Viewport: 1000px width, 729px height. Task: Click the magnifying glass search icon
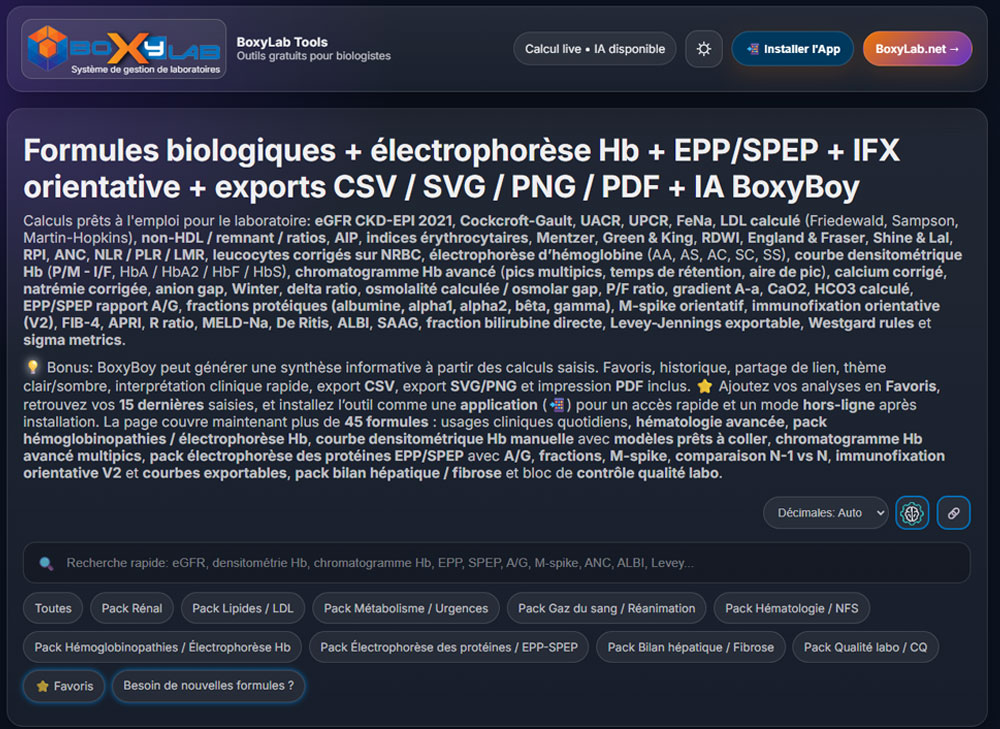(x=46, y=563)
